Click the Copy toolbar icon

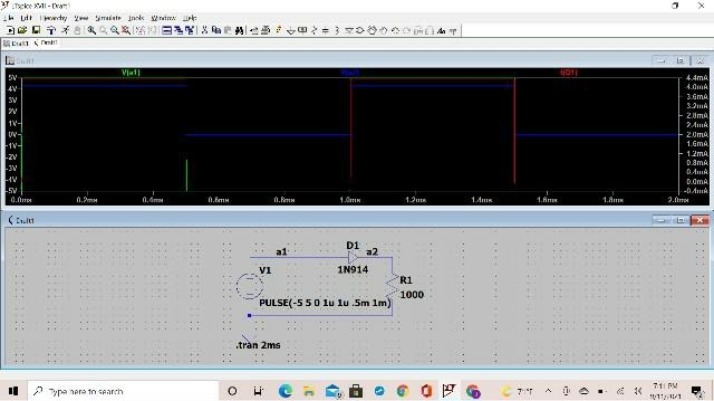tap(216, 30)
